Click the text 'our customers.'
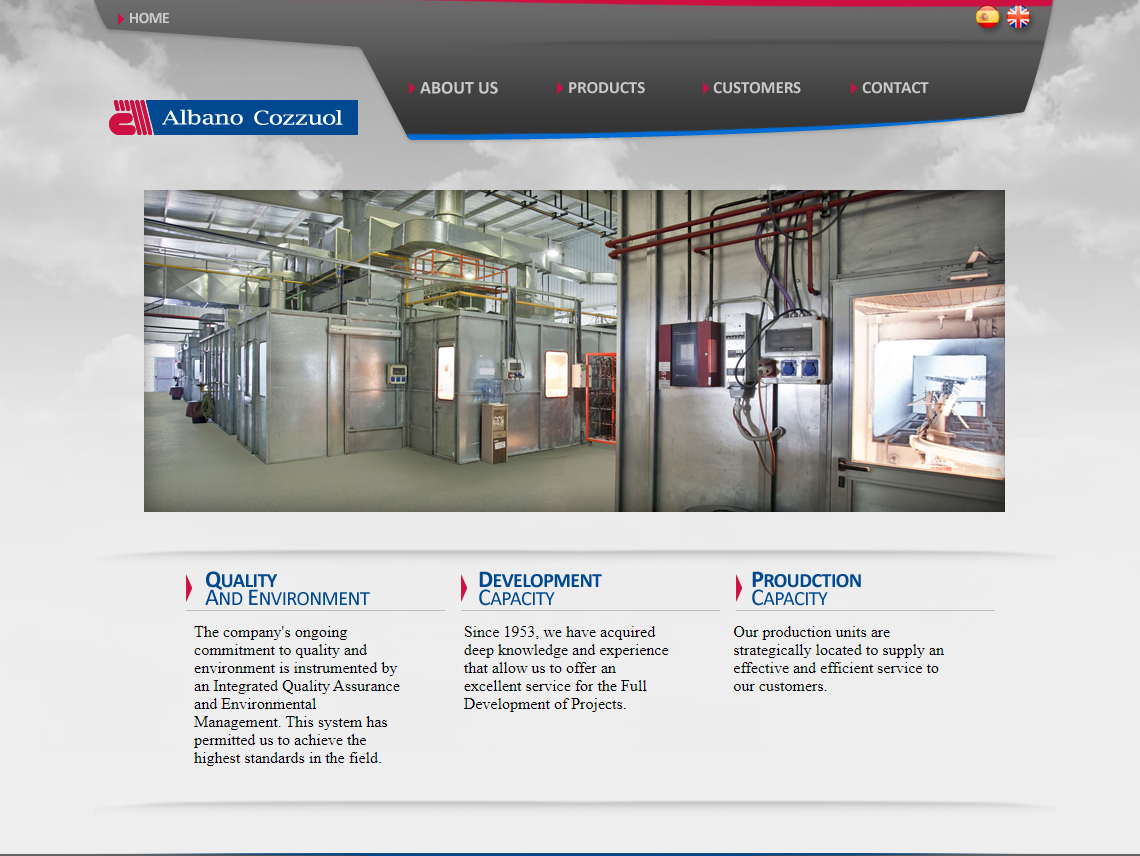 [x=780, y=686]
